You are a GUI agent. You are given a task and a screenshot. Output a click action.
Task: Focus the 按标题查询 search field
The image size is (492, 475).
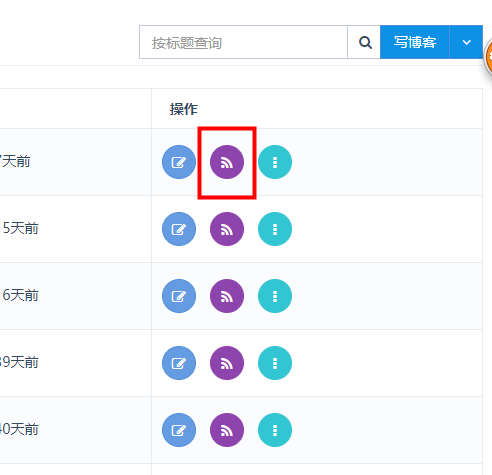[243, 42]
